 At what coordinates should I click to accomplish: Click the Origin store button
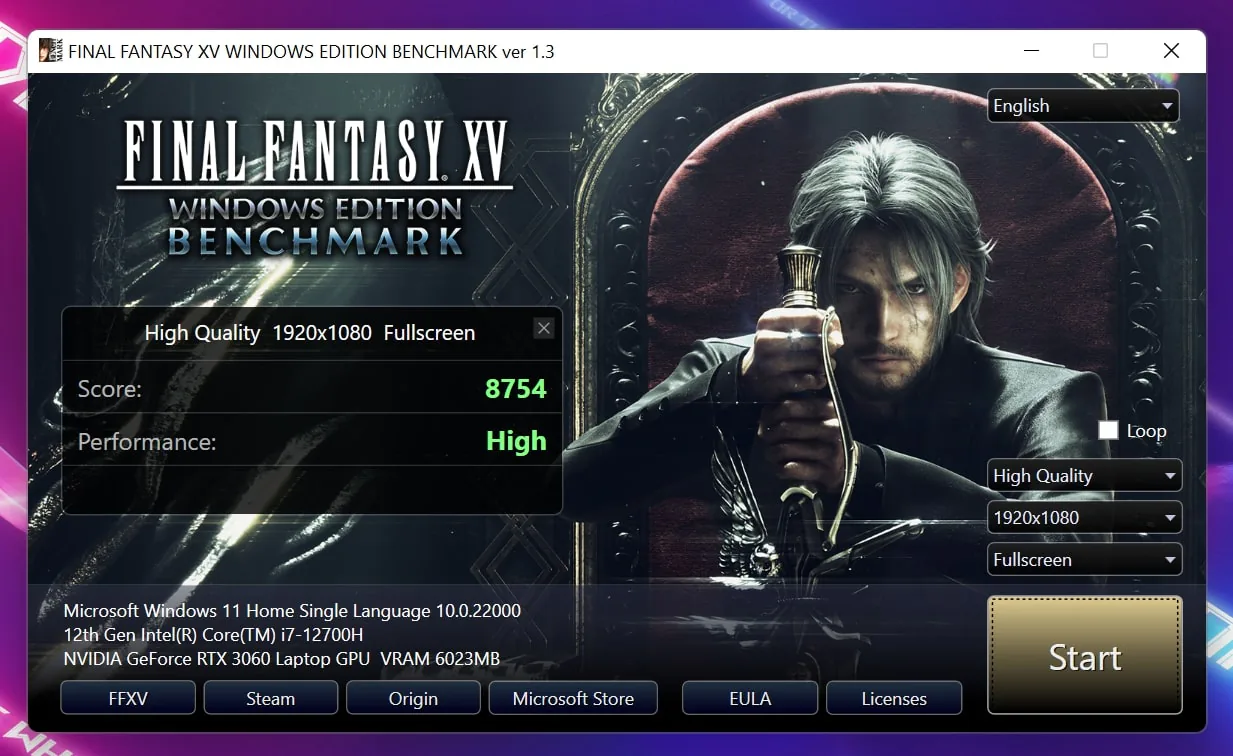coord(413,698)
